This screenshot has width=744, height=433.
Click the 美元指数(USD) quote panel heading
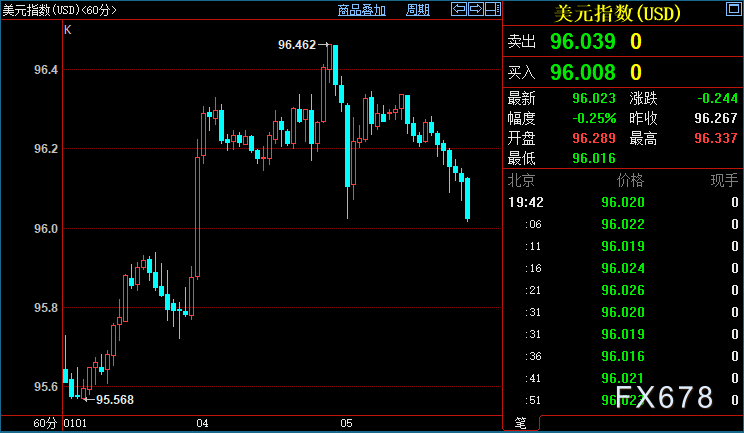pyautogui.click(x=617, y=13)
